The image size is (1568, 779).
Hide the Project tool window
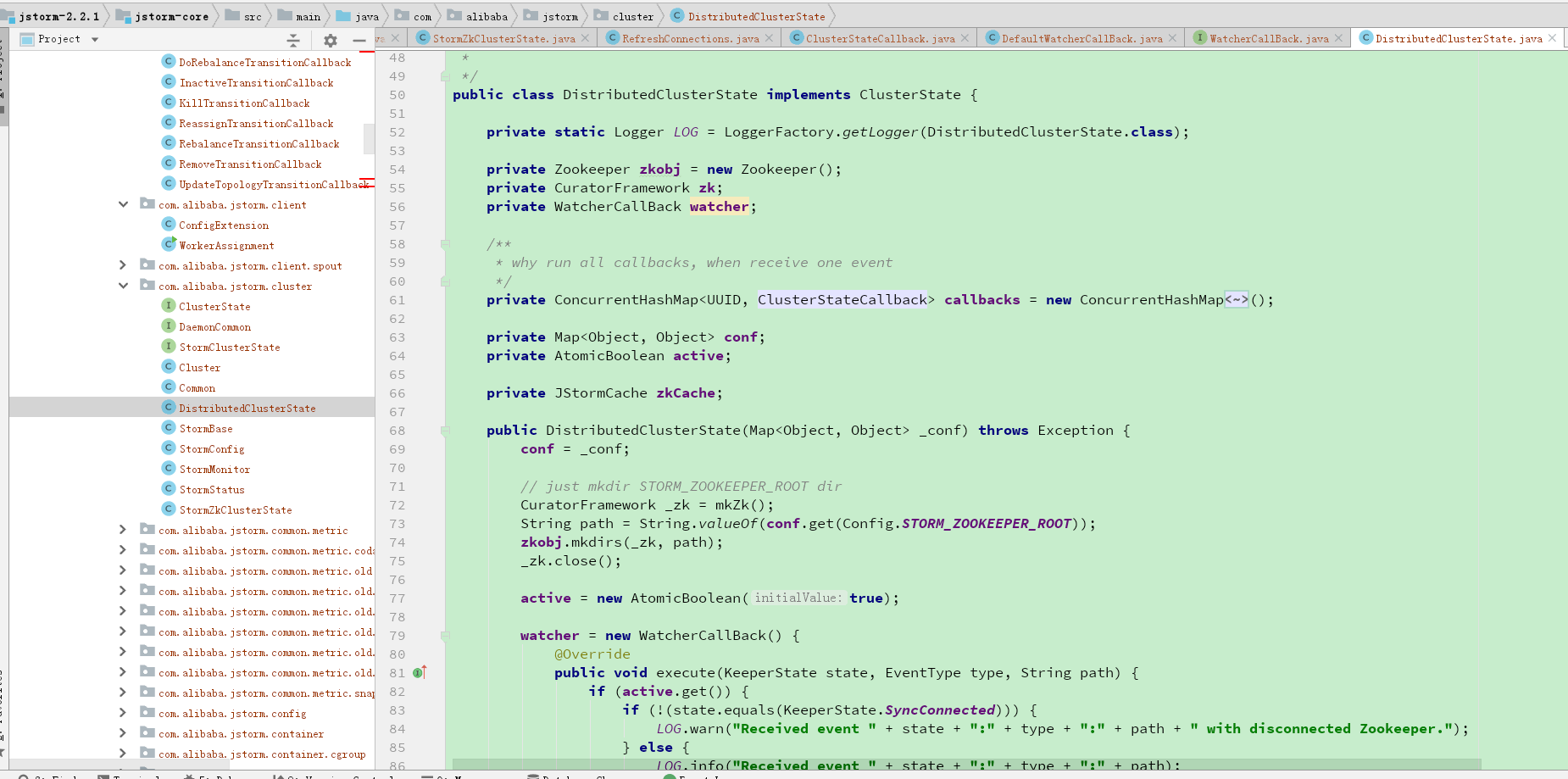pos(359,40)
